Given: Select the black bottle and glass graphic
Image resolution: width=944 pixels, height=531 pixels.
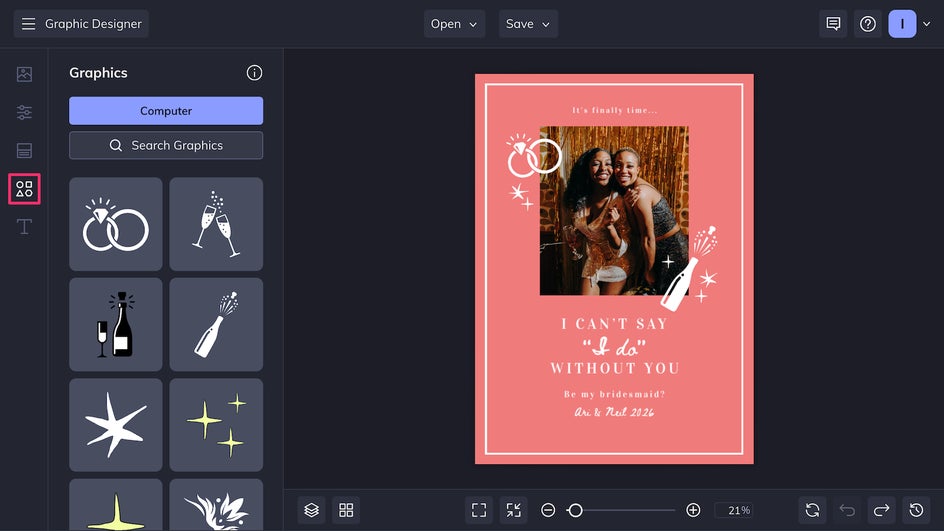Looking at the screenshot, I should (x=116, y=324).
